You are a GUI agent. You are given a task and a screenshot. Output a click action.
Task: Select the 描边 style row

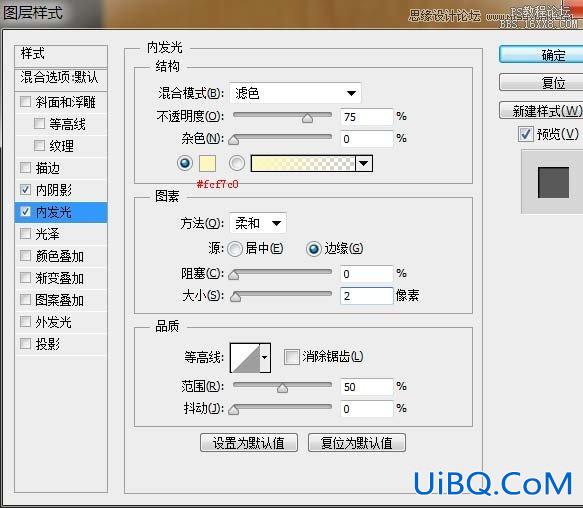[x=61, y=168]
